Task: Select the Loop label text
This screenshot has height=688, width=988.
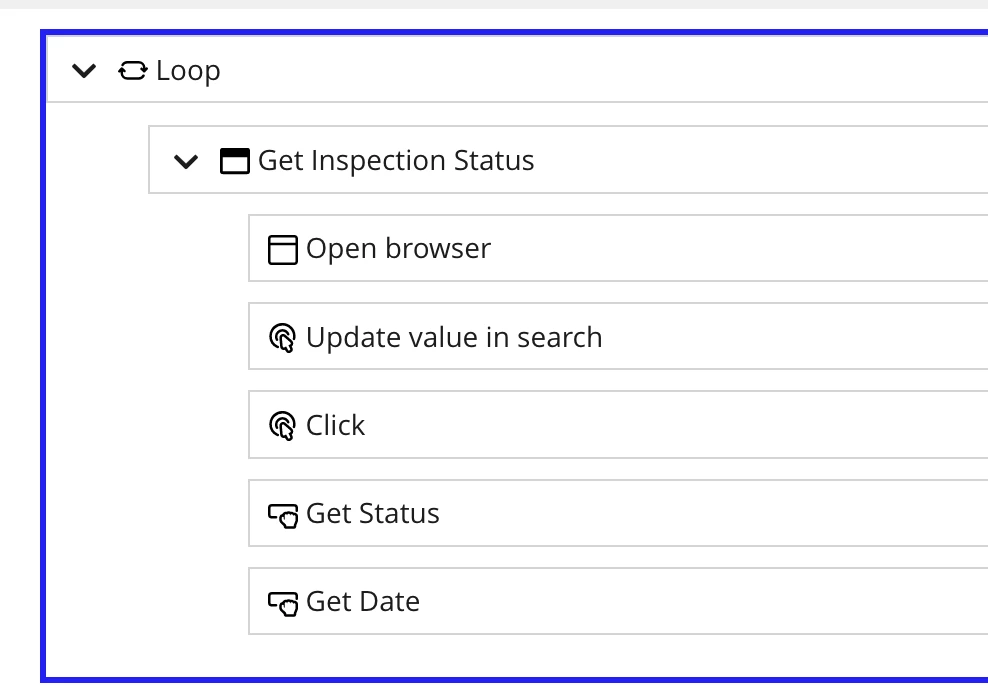Action: 188,71
